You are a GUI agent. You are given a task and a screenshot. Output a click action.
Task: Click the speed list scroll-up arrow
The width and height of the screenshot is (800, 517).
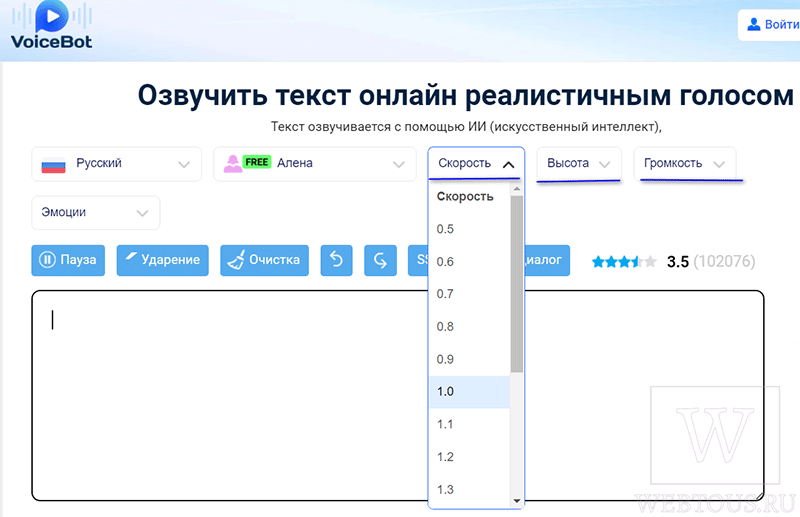pyautogui.click(x=516, y=189)
